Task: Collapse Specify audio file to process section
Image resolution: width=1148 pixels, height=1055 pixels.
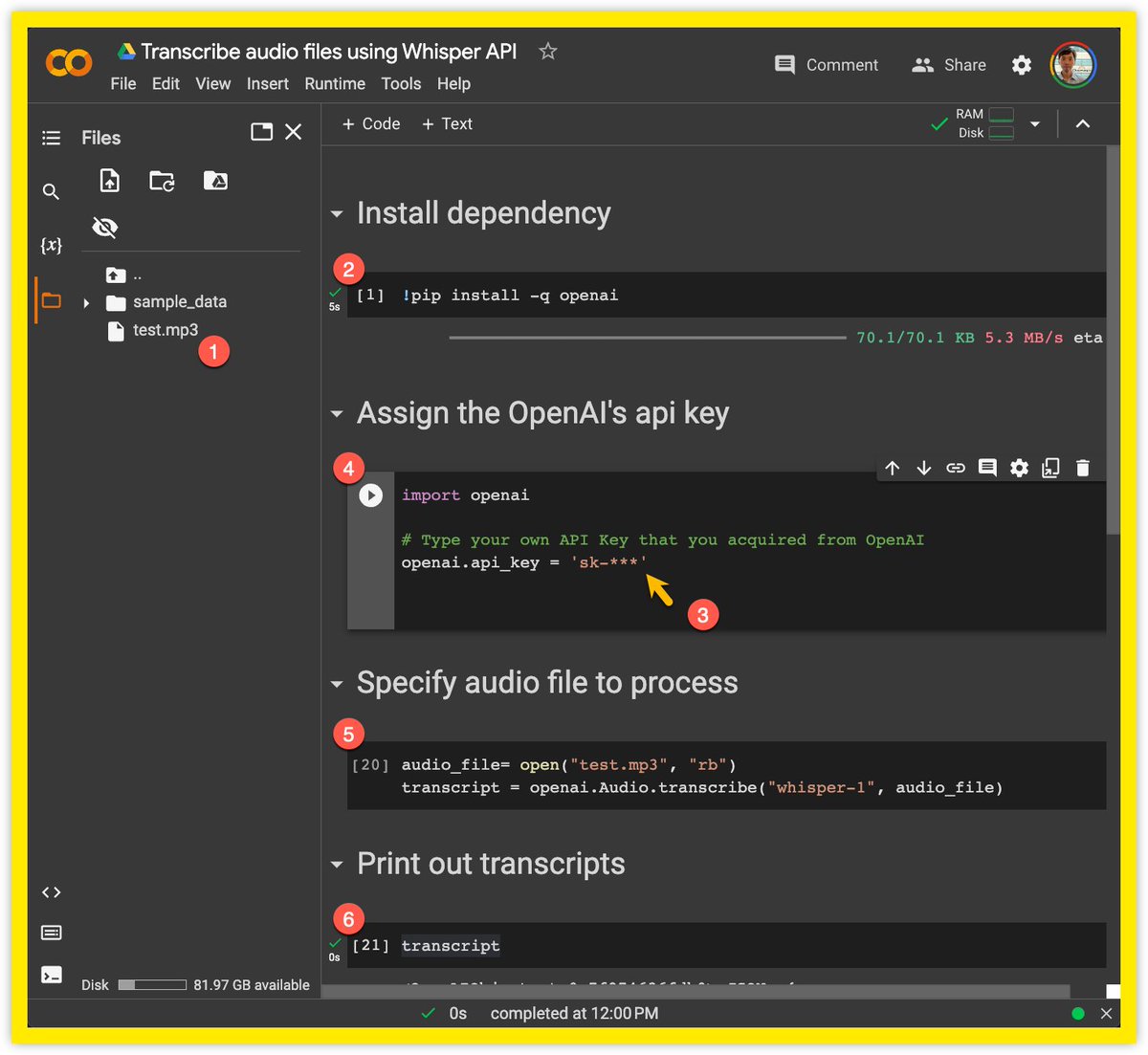Action: click(x=337, y=684)
